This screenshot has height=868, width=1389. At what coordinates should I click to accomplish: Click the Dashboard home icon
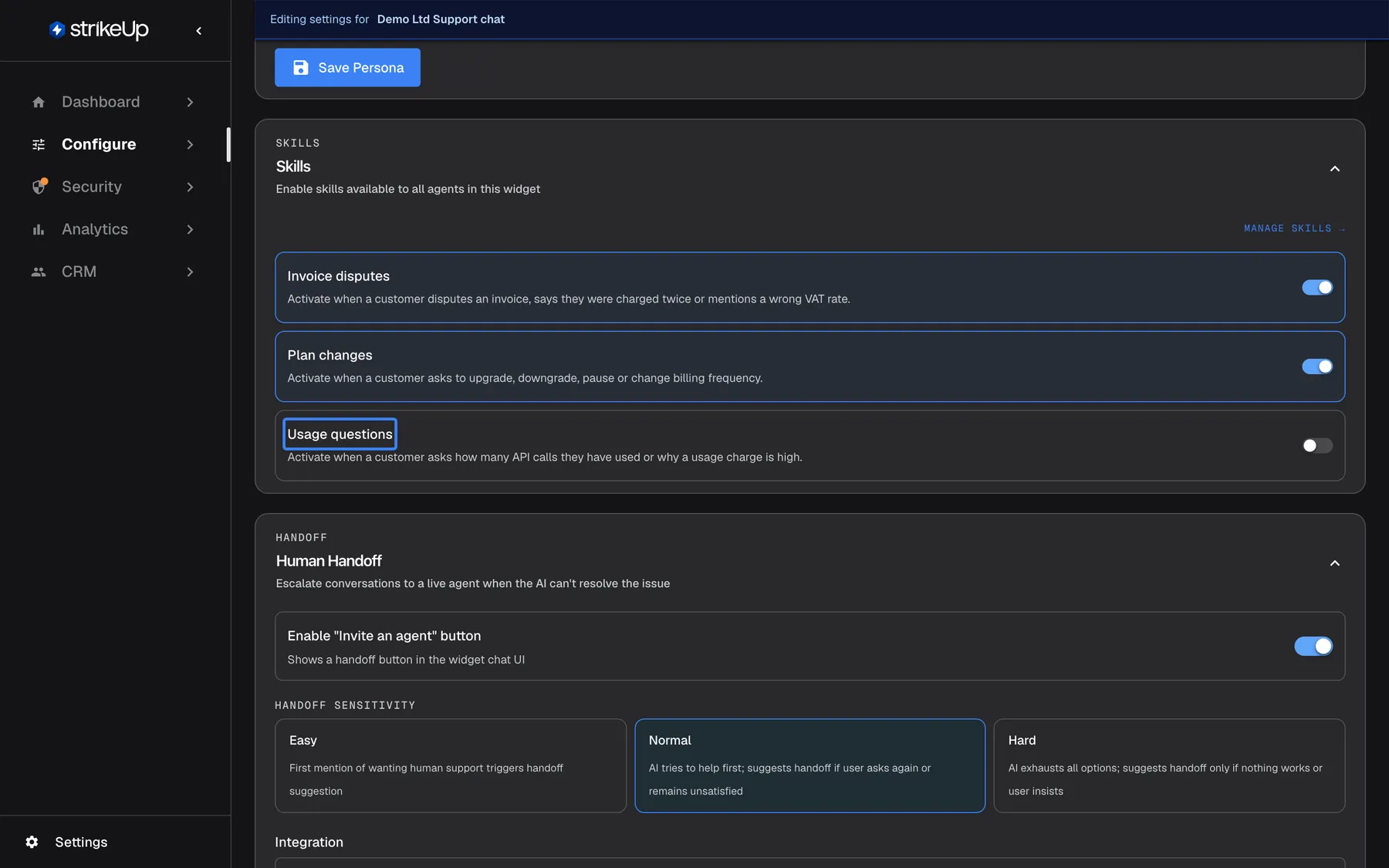click(39, 102)
